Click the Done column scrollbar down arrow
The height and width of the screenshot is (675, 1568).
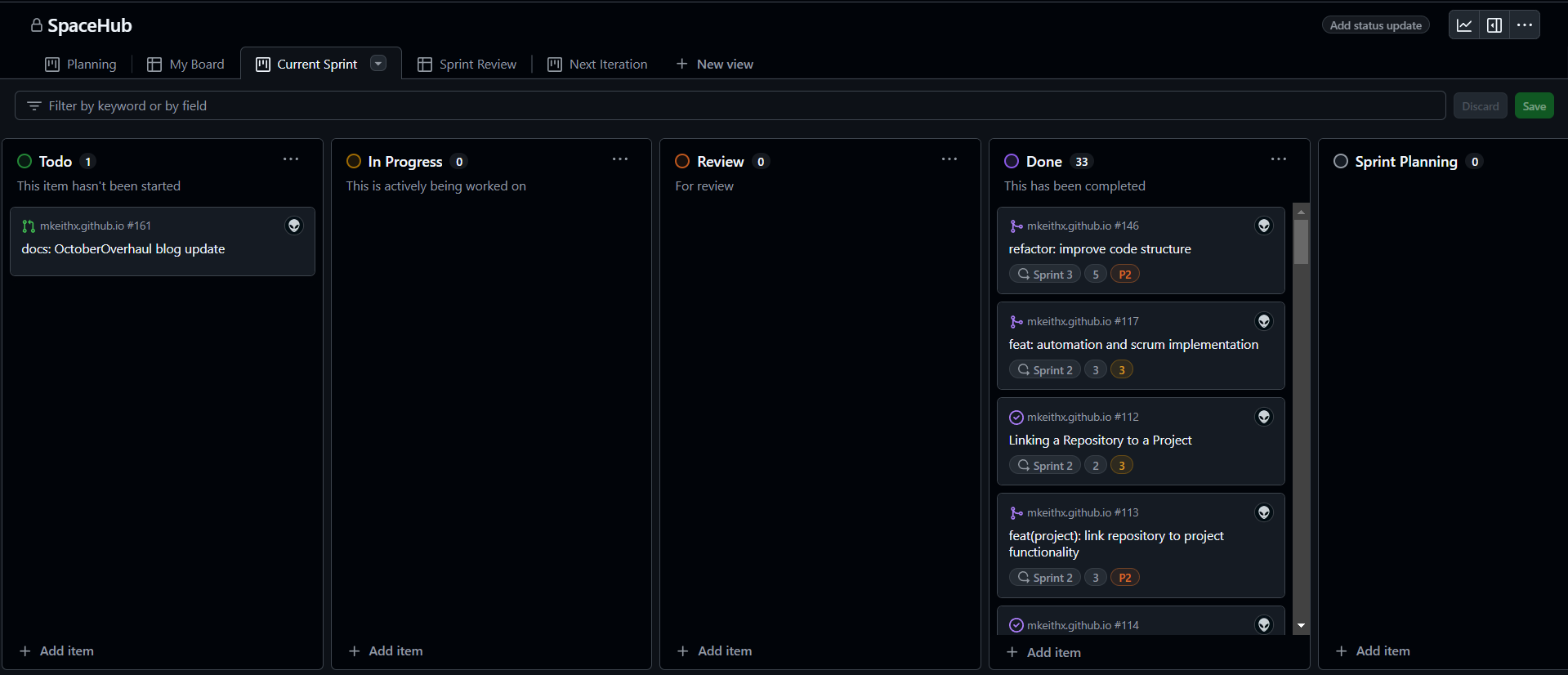[x=1302, y=625]
